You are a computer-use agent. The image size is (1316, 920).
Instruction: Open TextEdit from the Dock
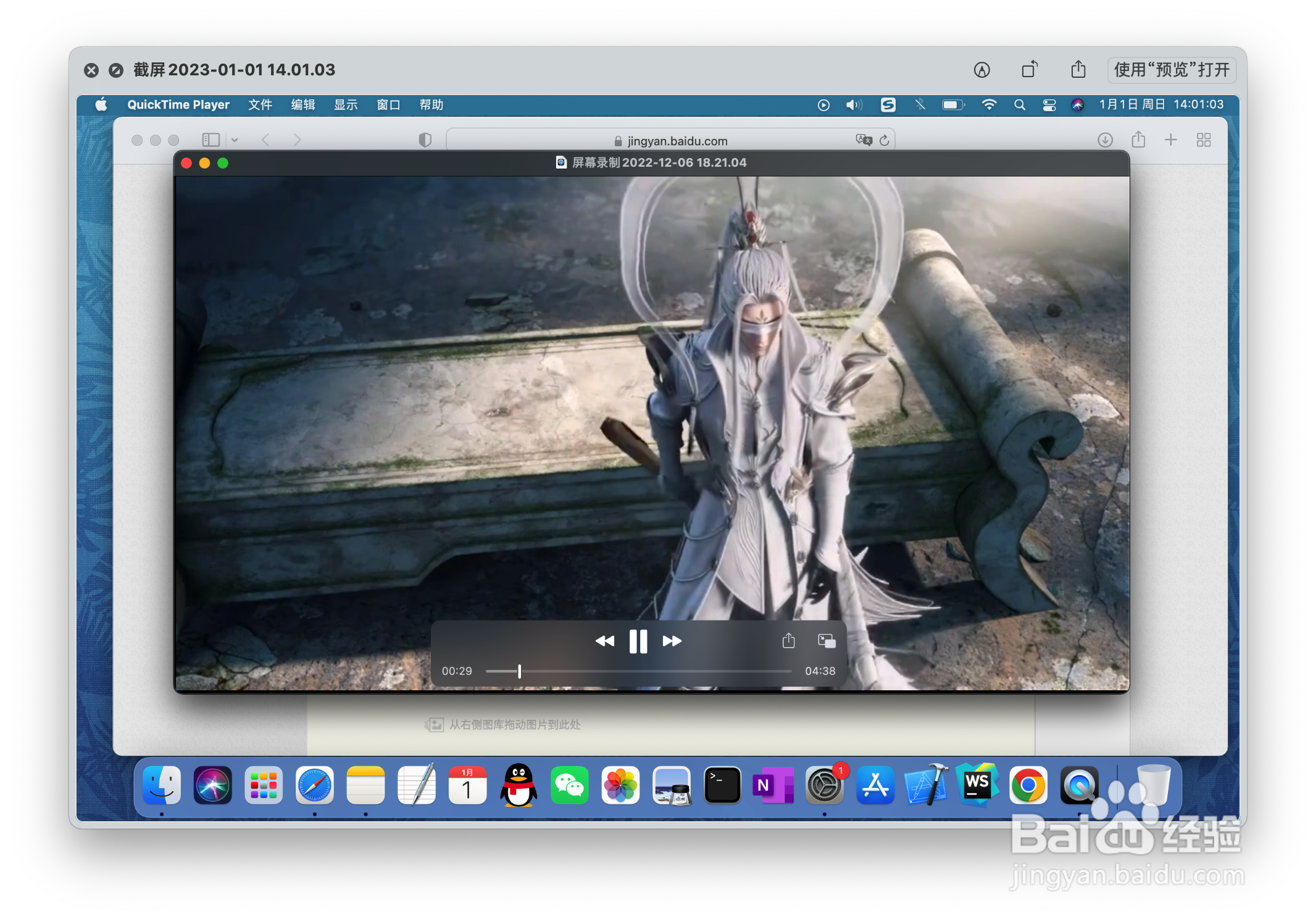[417, 784]
